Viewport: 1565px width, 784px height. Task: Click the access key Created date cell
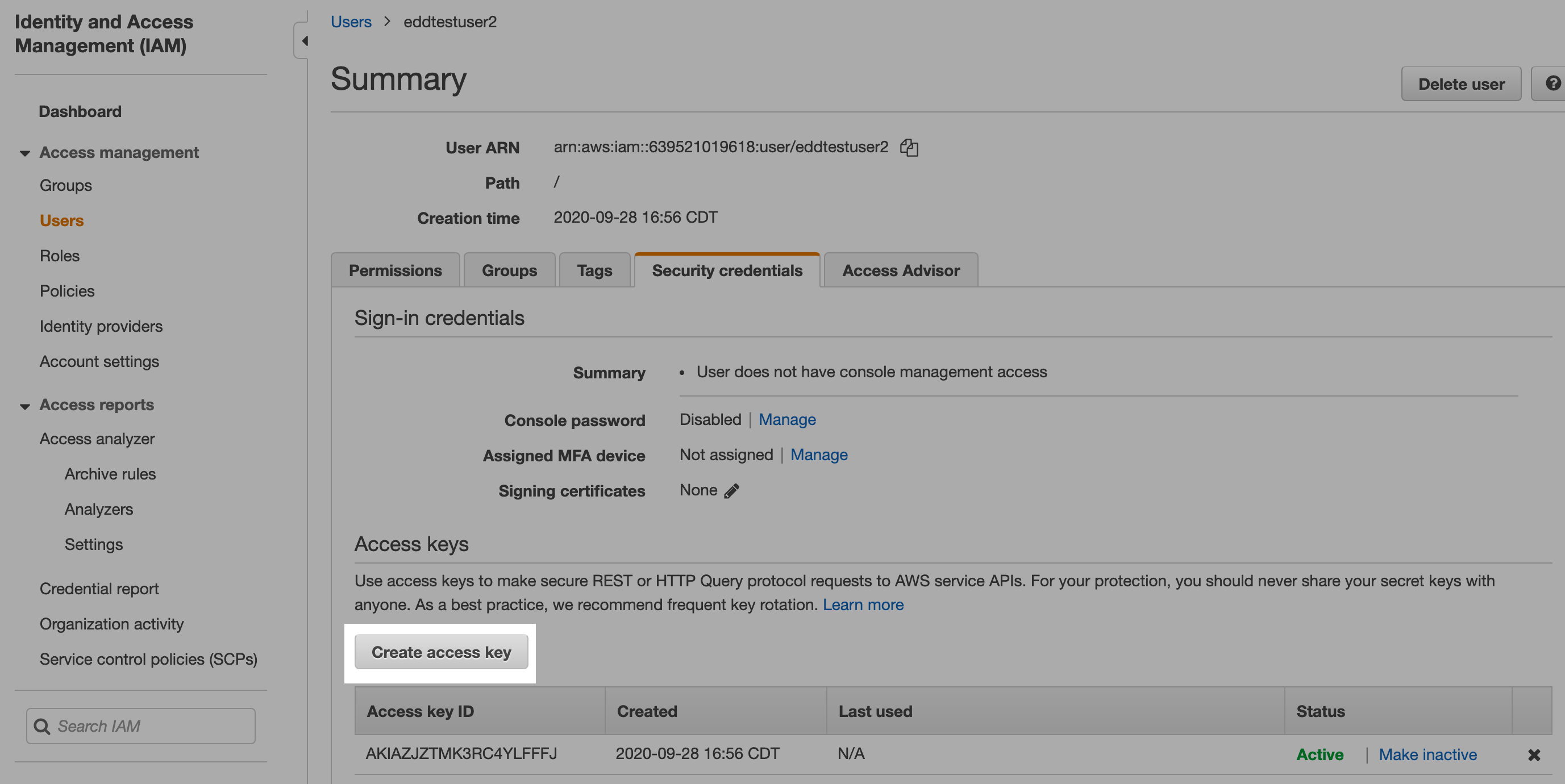(697, 754)
